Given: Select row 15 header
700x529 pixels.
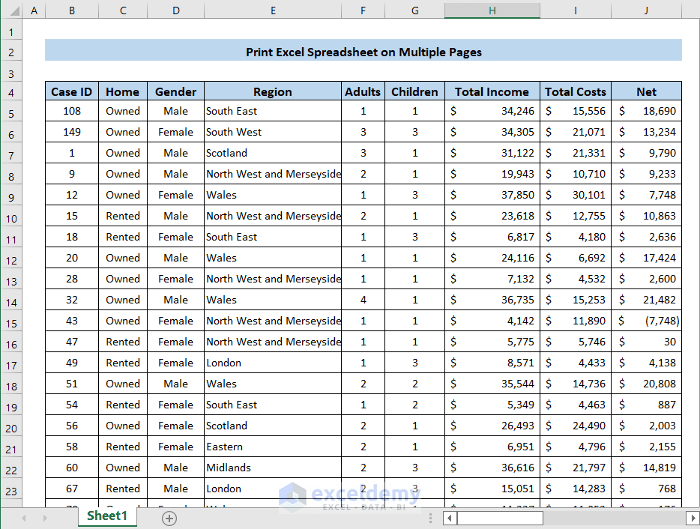Looking at the screenshot, I should point(11,323).
